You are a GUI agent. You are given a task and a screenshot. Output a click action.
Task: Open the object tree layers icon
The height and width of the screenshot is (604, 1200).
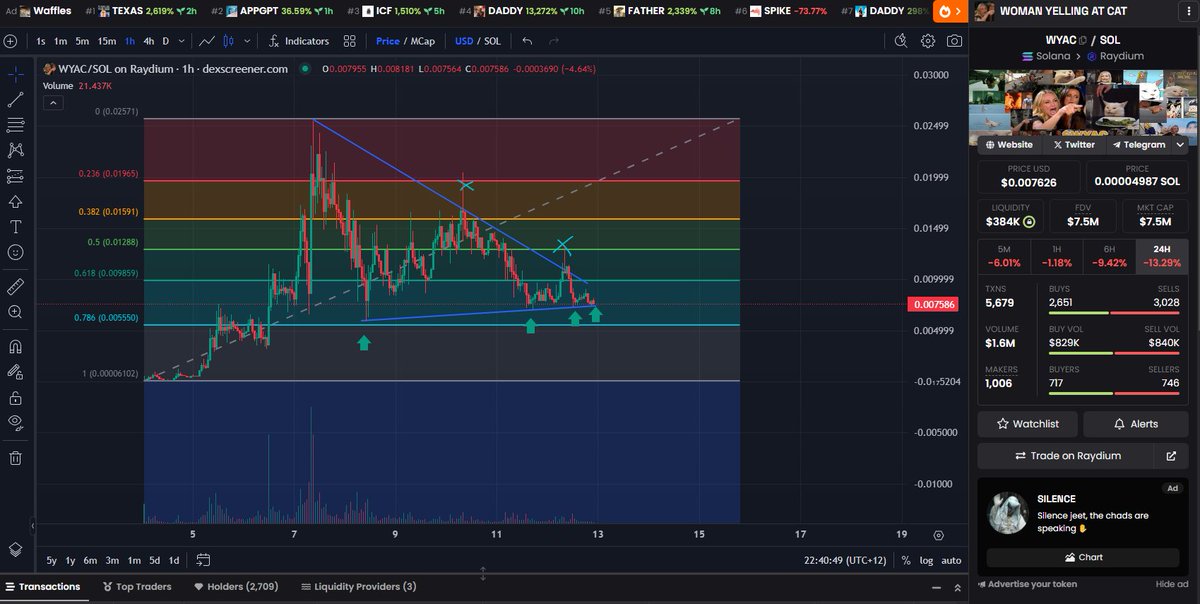(16, 549)
